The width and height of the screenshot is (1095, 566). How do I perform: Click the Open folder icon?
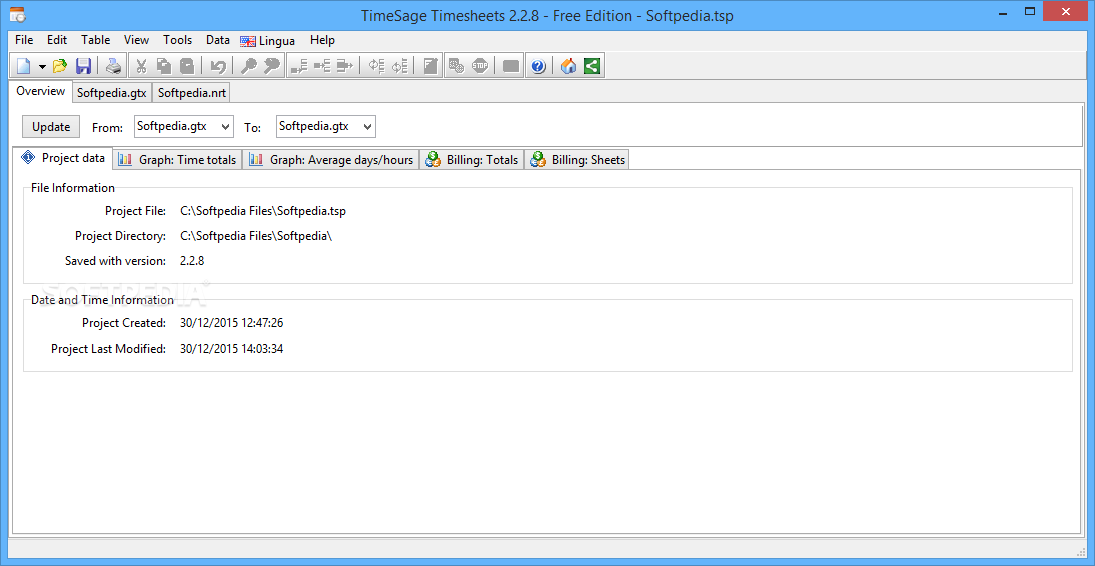pyautogui.click(x=60, y=66)
